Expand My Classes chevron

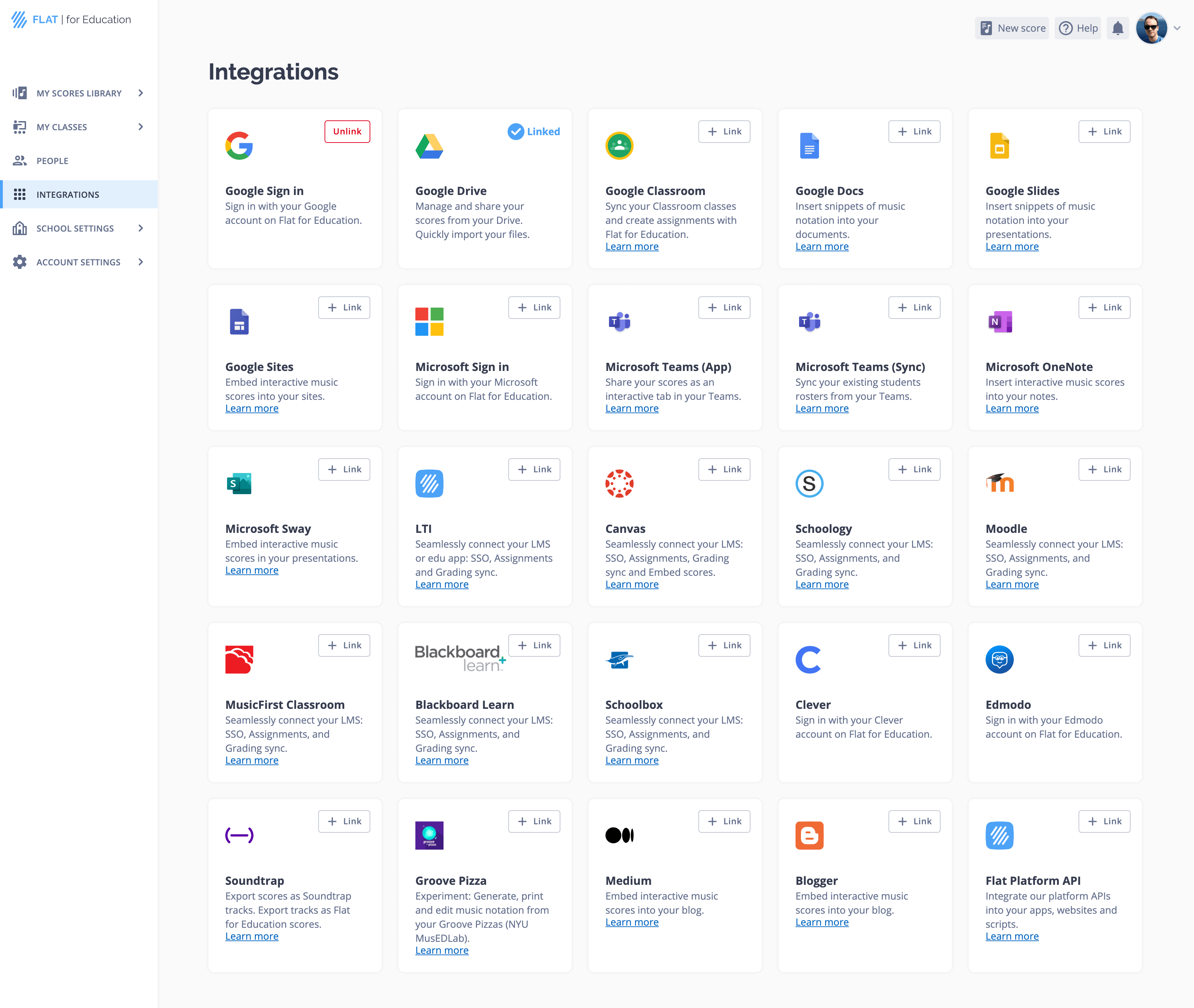click(x=140, y=126)
